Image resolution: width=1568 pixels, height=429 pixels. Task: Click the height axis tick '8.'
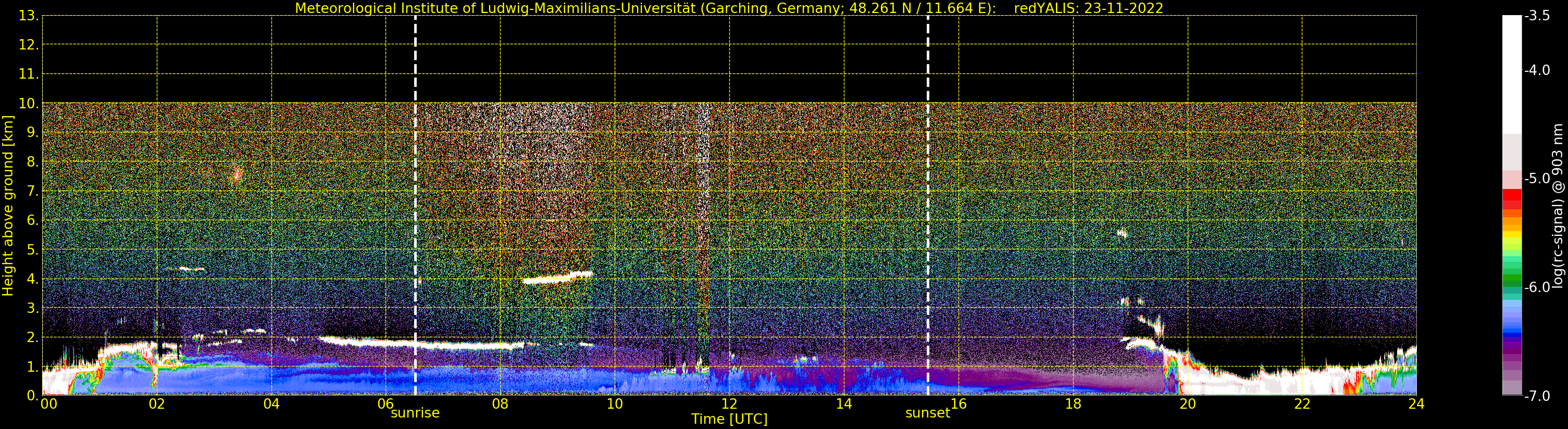click(x=33, y=162)
